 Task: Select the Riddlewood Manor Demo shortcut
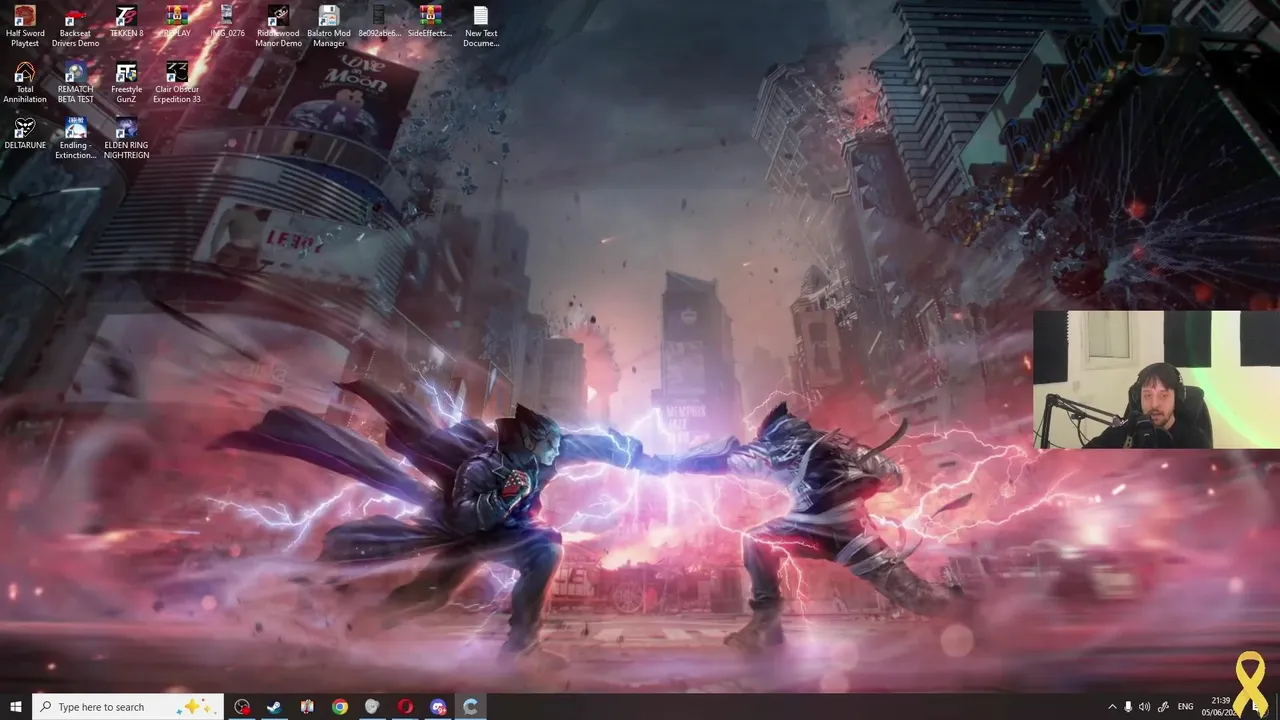click(278, 26)
